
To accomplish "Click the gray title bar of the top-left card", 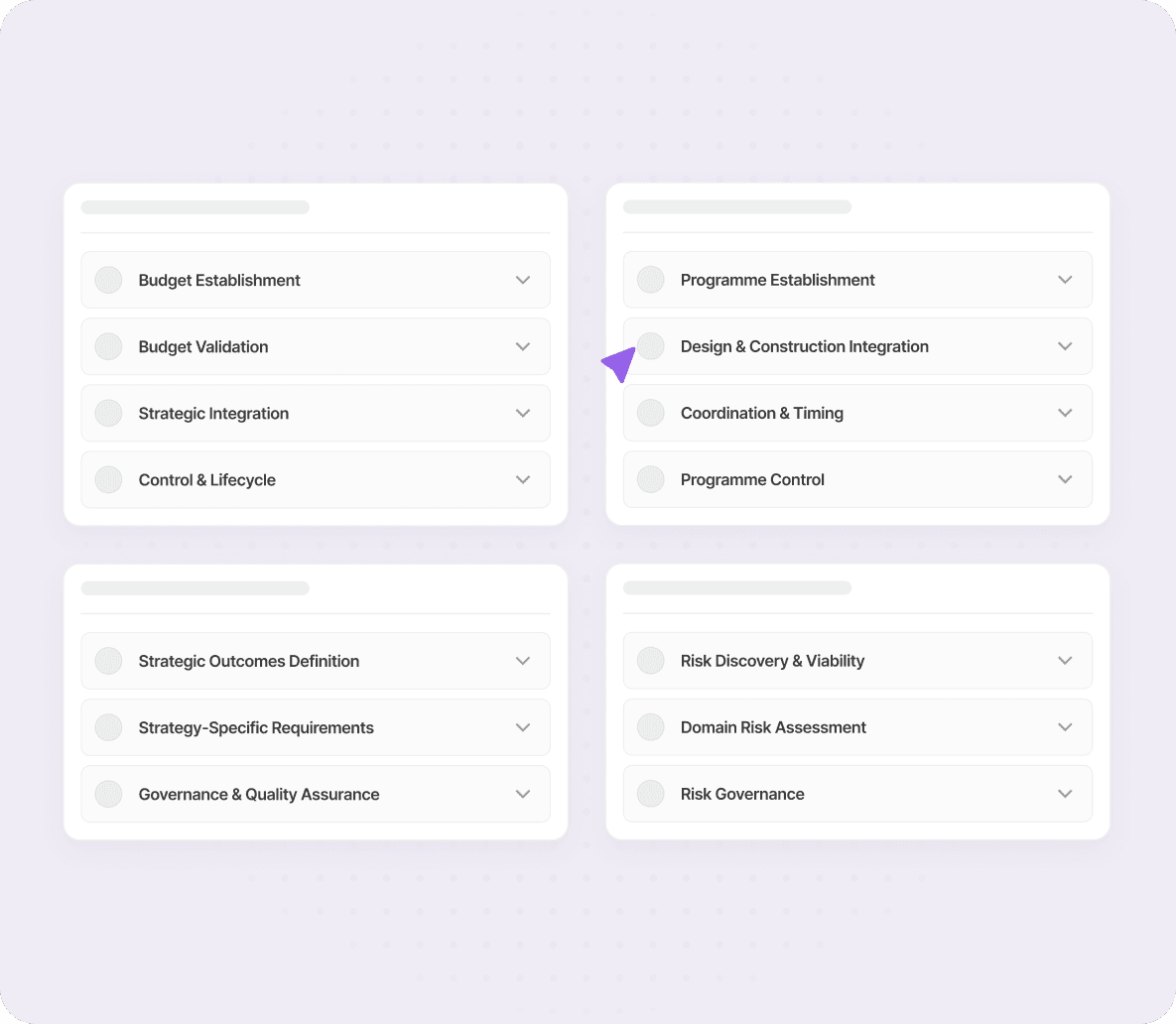I will 195,206.
